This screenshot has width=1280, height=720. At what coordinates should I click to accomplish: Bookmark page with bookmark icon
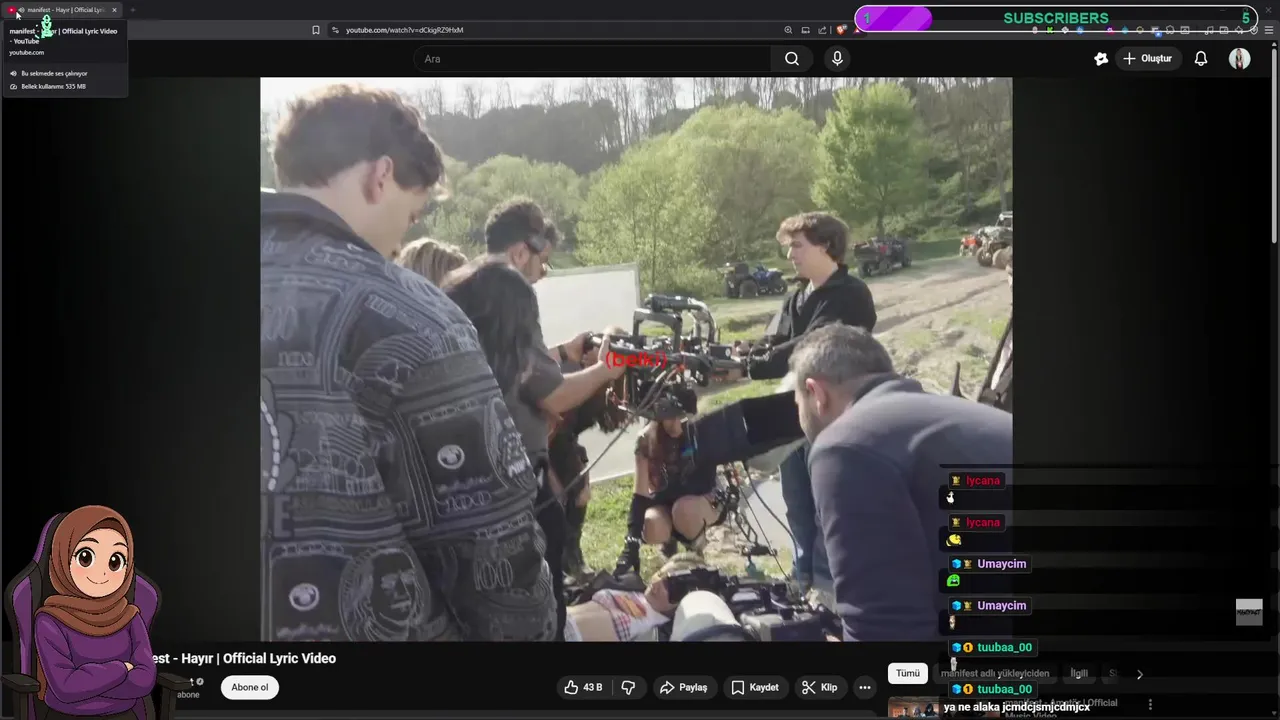point(316,30)
